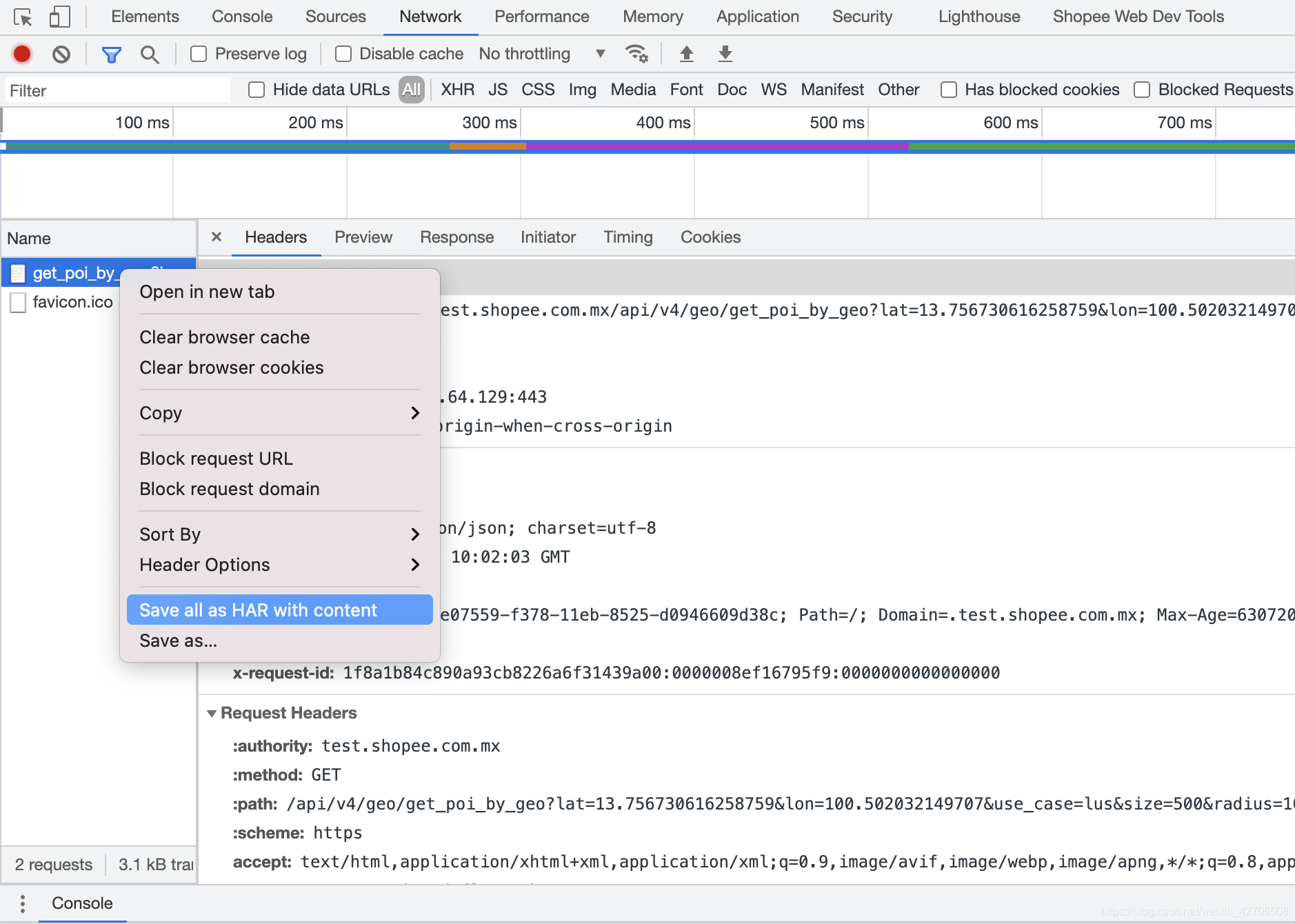Toggle the filter funnel icon
Screen dimensions: 1295x924
[x=111, y=54]
